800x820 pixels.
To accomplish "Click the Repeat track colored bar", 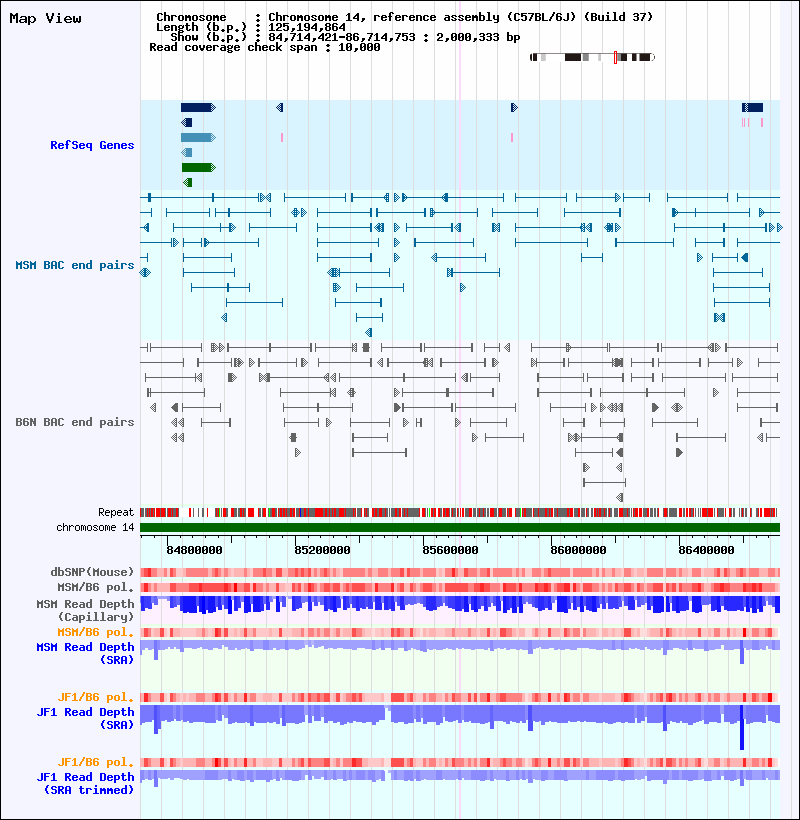I will click(x=460, y=512).
